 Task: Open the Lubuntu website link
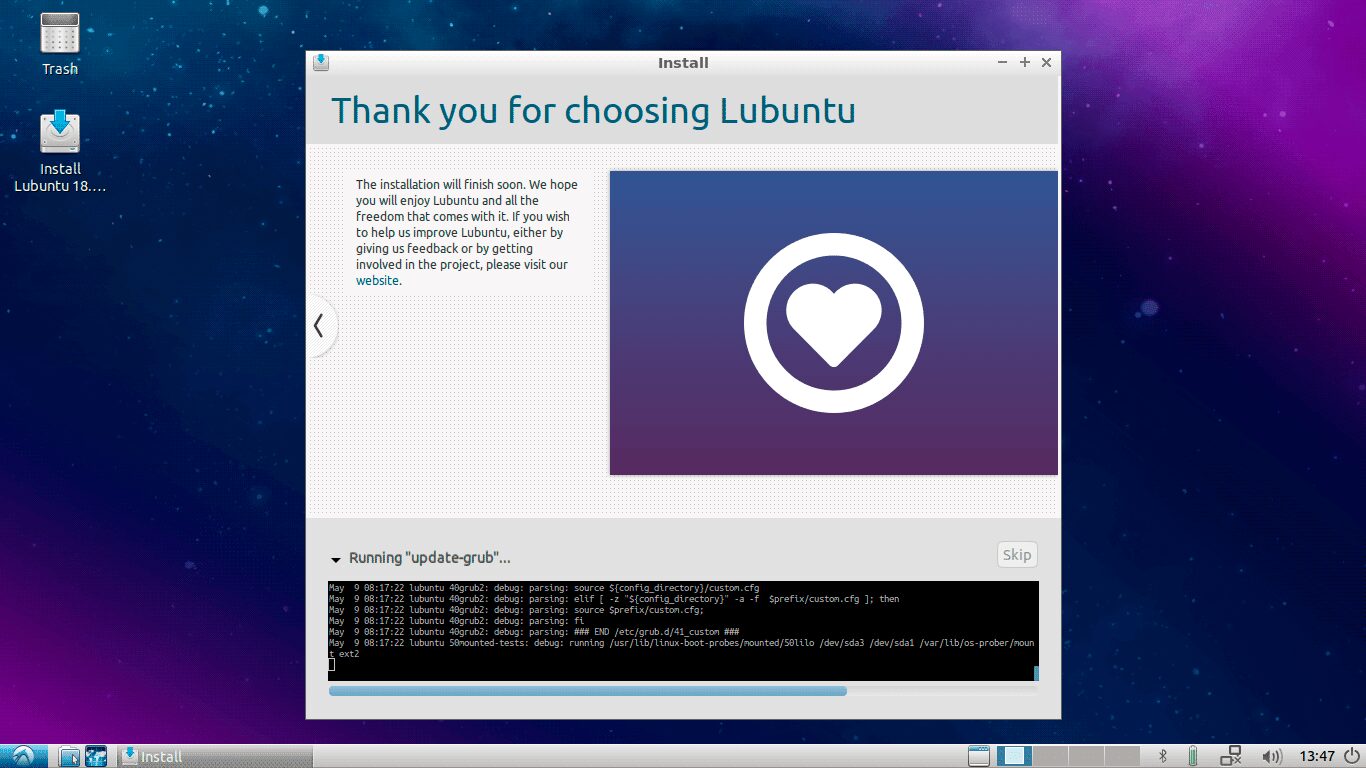(x=377, y=280)
